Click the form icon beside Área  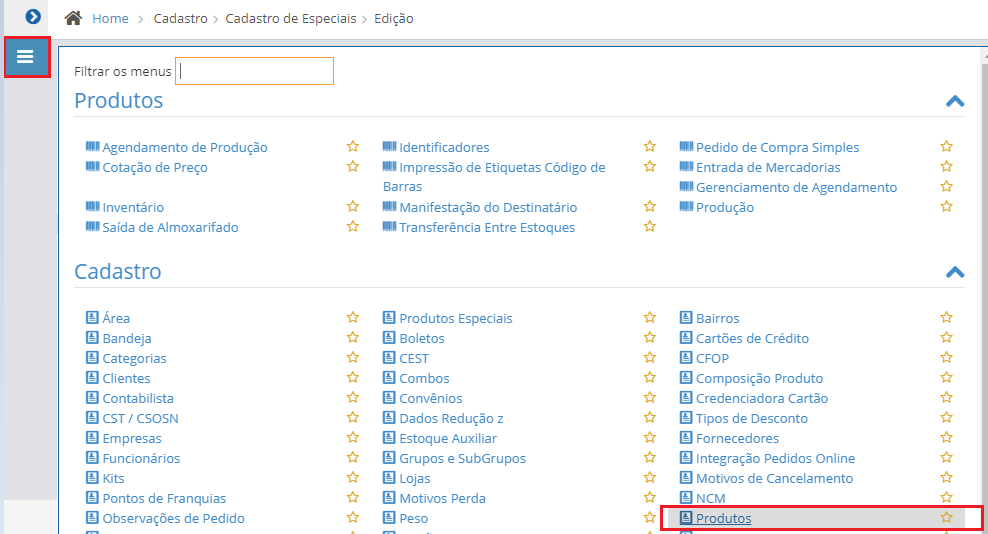point(92,317)
